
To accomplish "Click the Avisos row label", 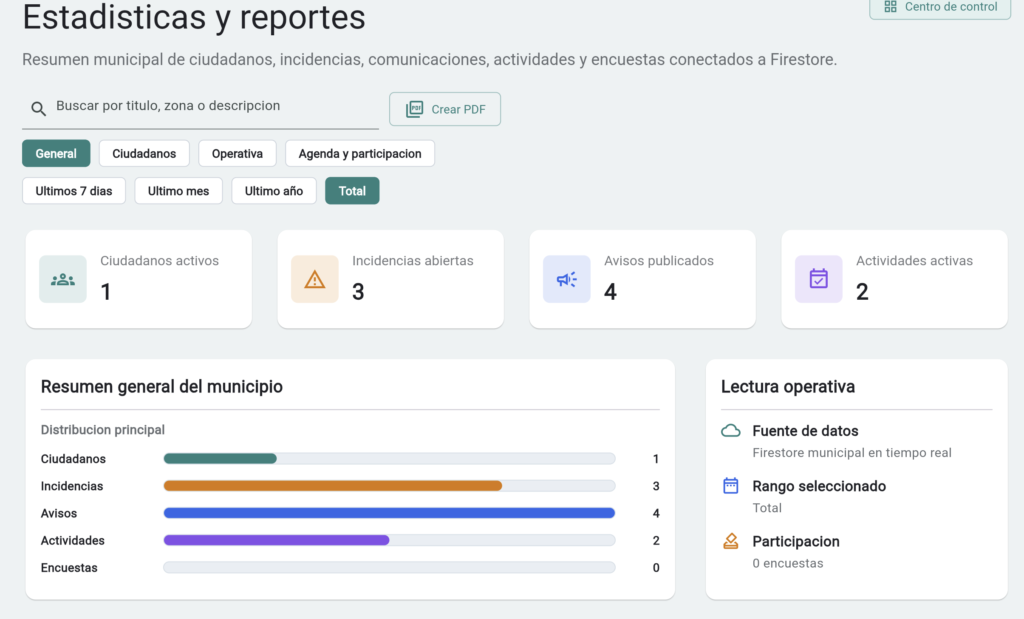I will (59, 513).
